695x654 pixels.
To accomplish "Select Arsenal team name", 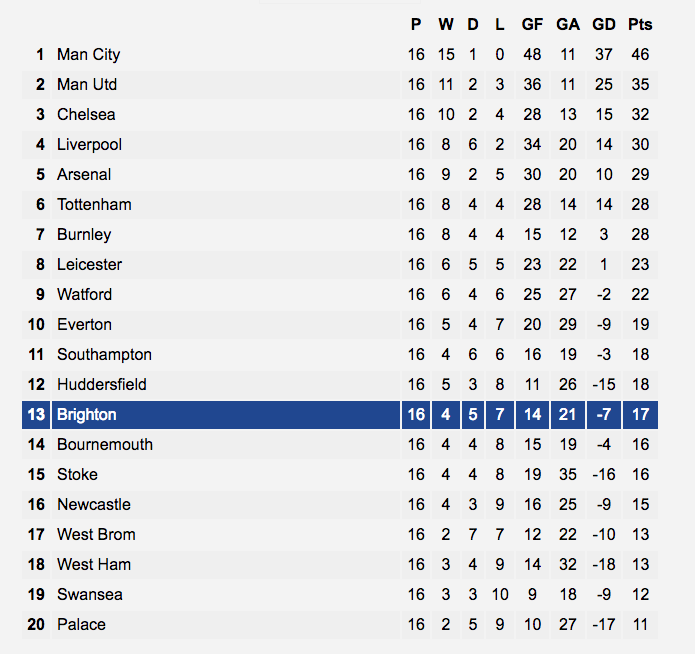I will pos(84,175).
